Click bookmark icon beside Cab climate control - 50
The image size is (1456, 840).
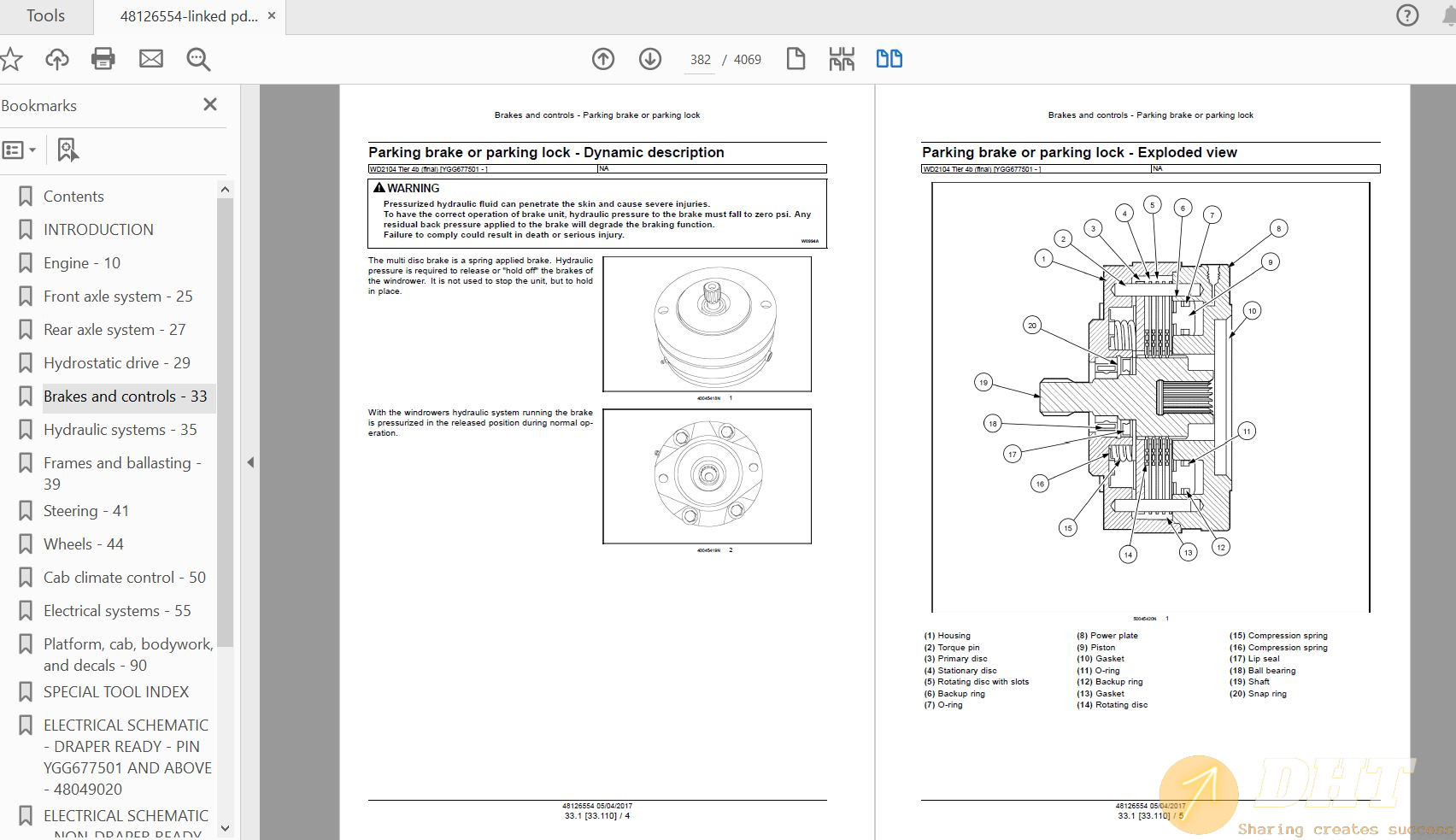[26, 578]
